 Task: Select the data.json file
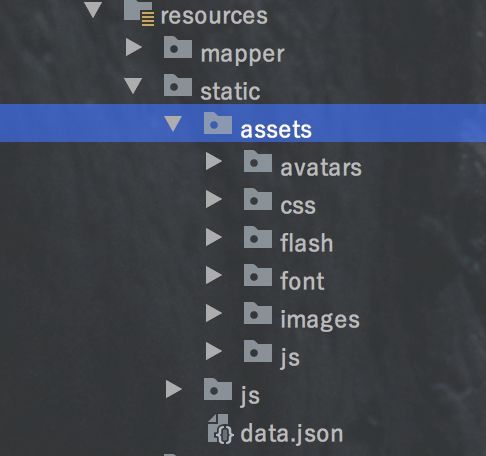[292, 434]
